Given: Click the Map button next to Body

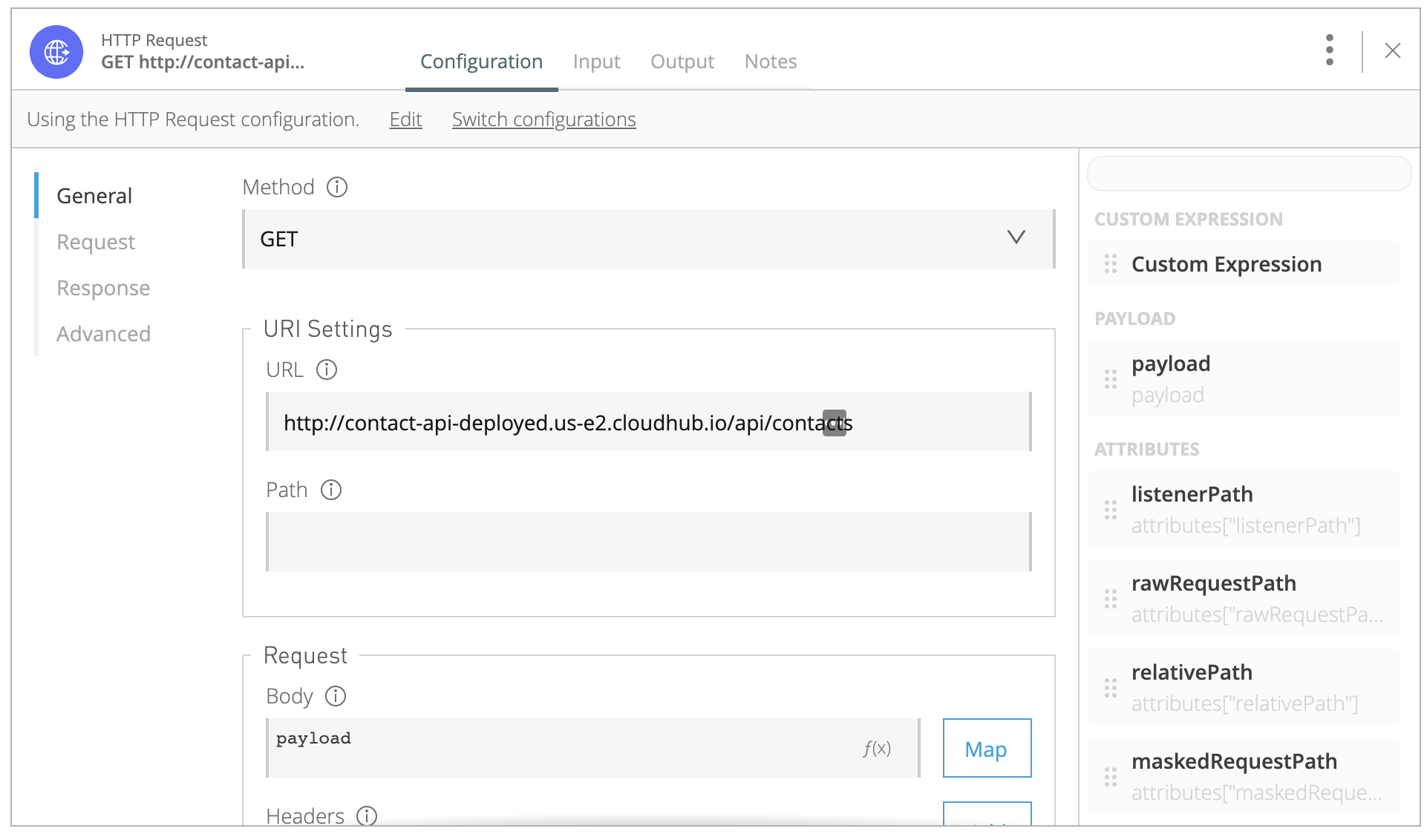Looking at the screenshot, I should tap(987, 748).
